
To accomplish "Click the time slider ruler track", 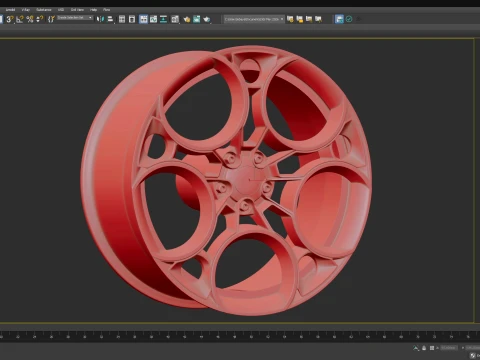I will click(x=240, y=336).
